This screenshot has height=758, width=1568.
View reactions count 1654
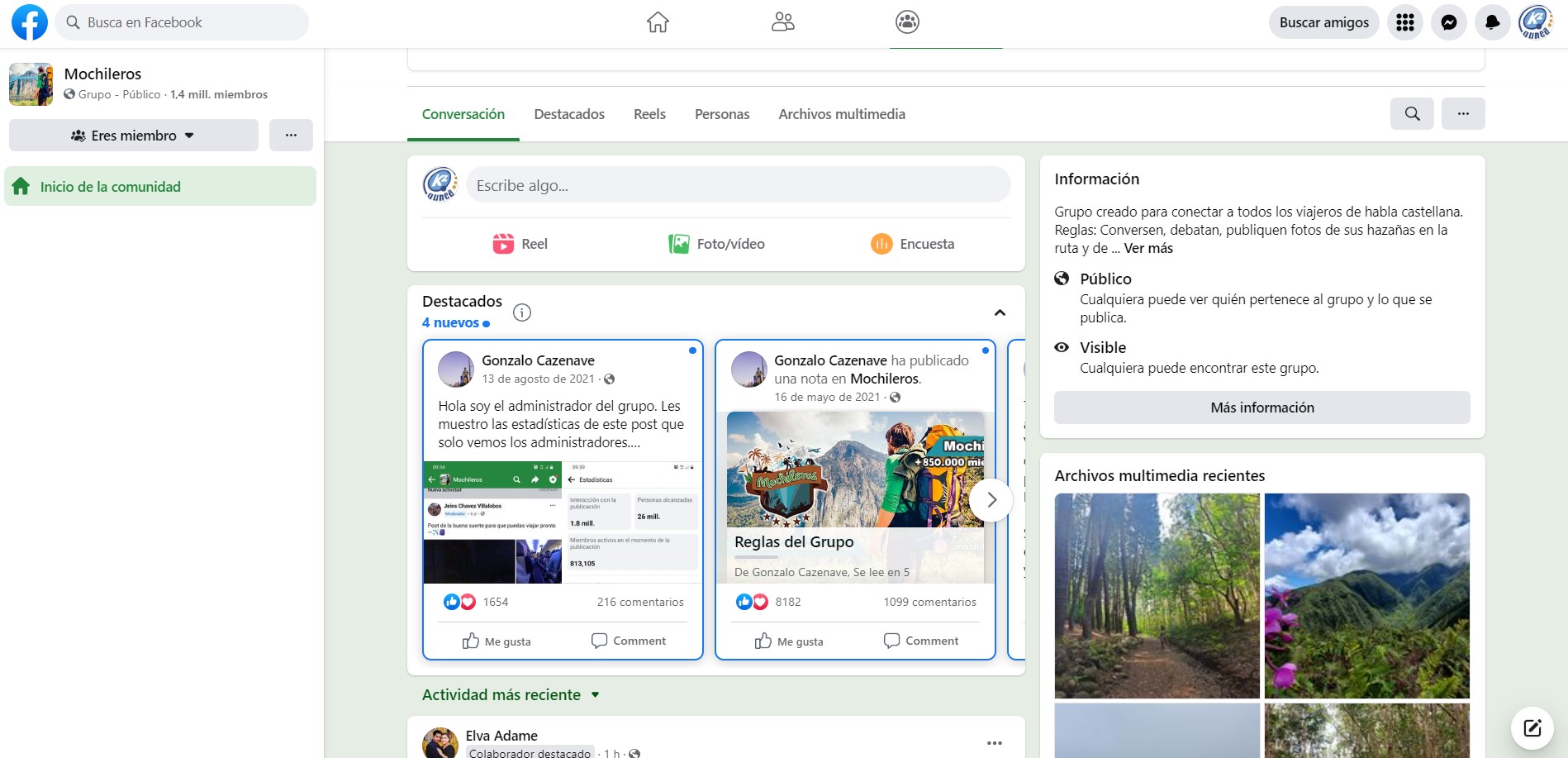[x=496, y=602]
